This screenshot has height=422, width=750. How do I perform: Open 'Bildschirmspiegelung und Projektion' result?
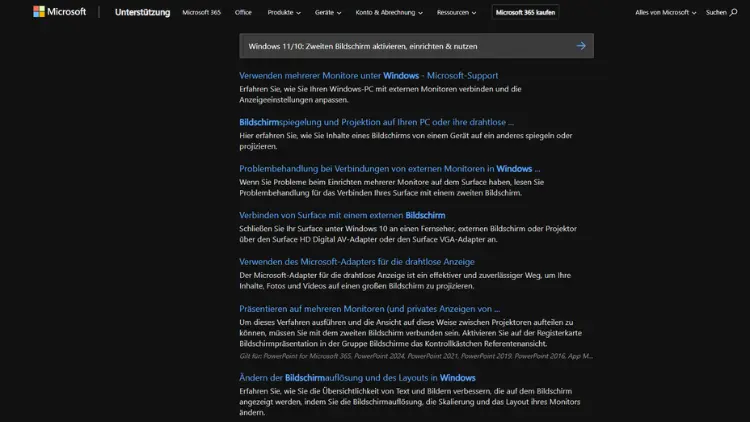pyautogui.click(x=376, y=122)
